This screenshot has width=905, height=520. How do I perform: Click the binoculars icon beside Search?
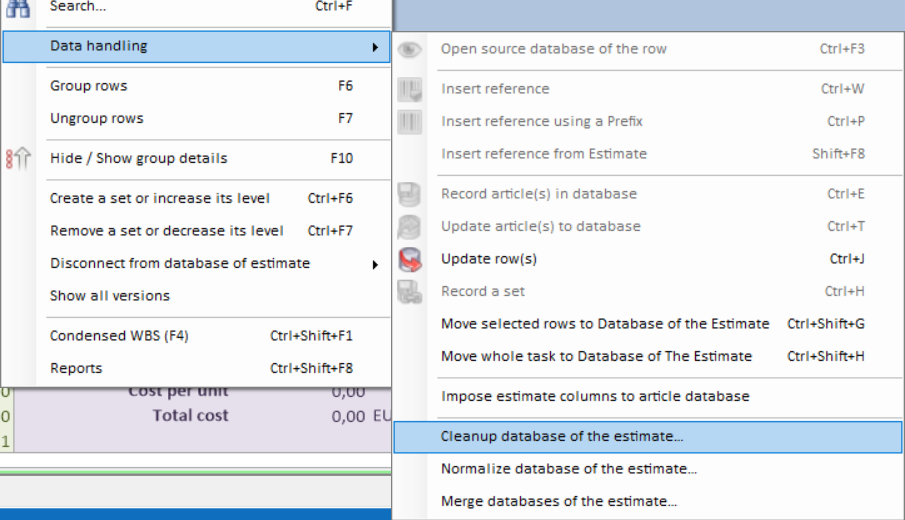pos(18,7)
